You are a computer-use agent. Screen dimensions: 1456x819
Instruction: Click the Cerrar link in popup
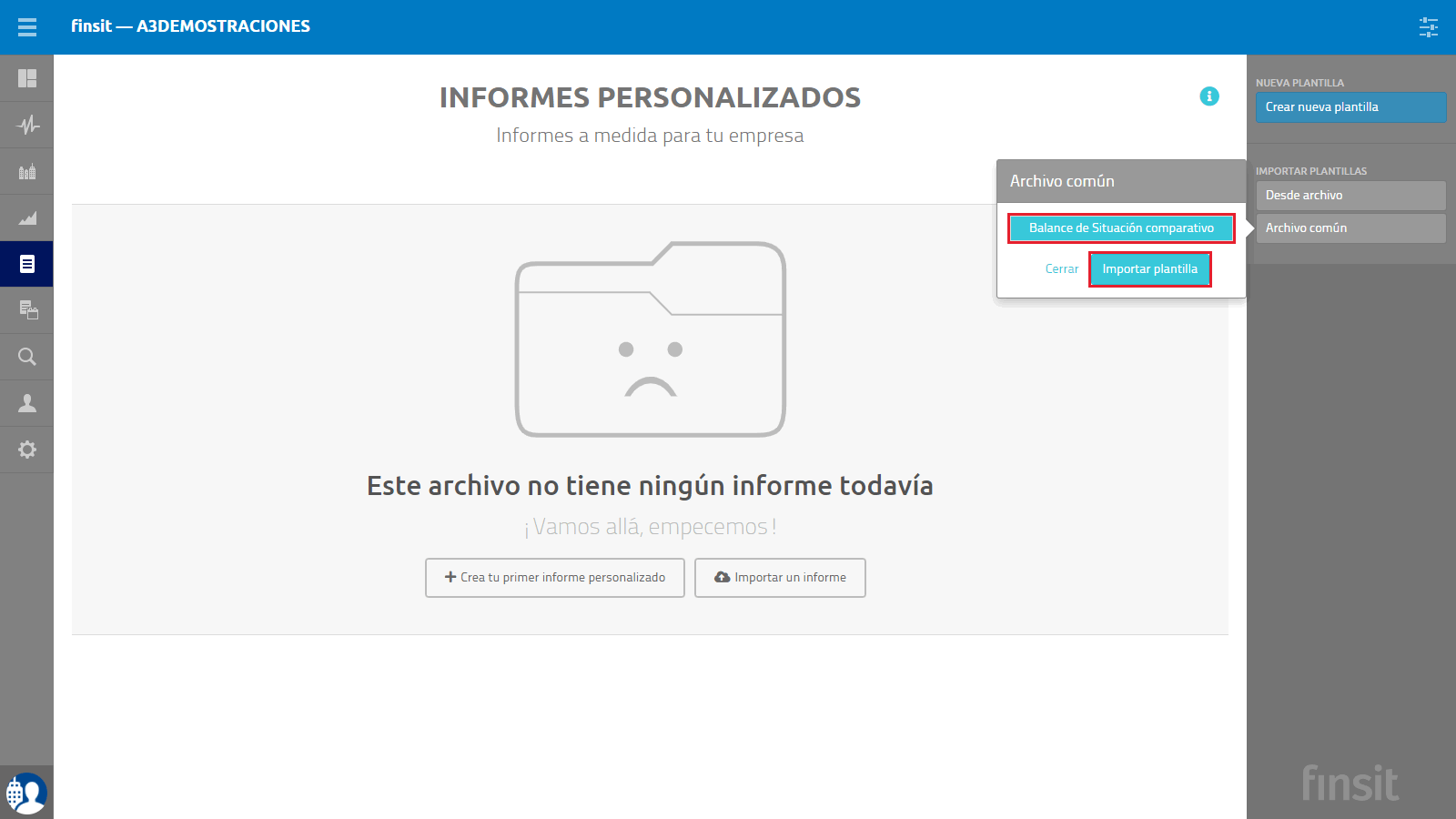click(x=1062, y=269)
